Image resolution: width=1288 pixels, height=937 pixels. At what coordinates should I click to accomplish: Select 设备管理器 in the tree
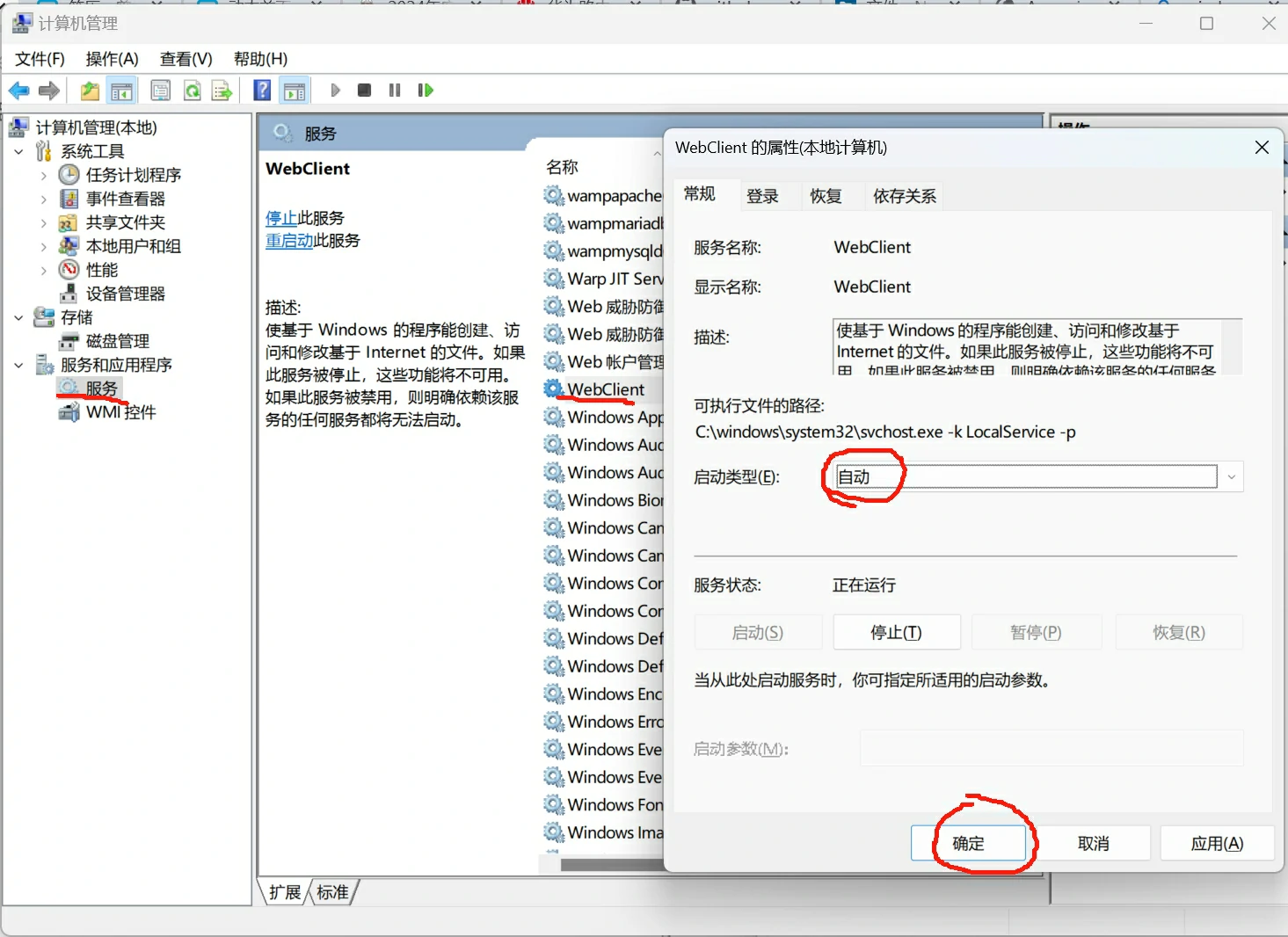click(126, 294)
